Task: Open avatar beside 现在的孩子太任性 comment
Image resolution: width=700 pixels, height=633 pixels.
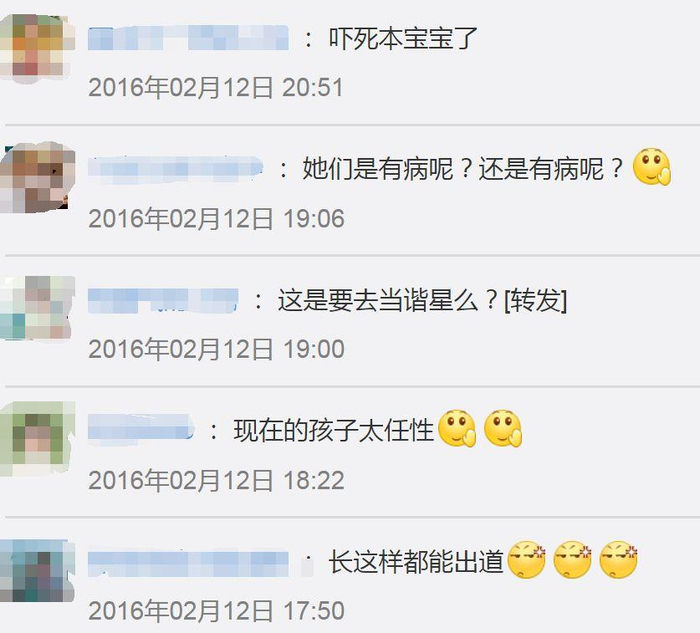Action: pyautogui.click(x=37, y=439)
